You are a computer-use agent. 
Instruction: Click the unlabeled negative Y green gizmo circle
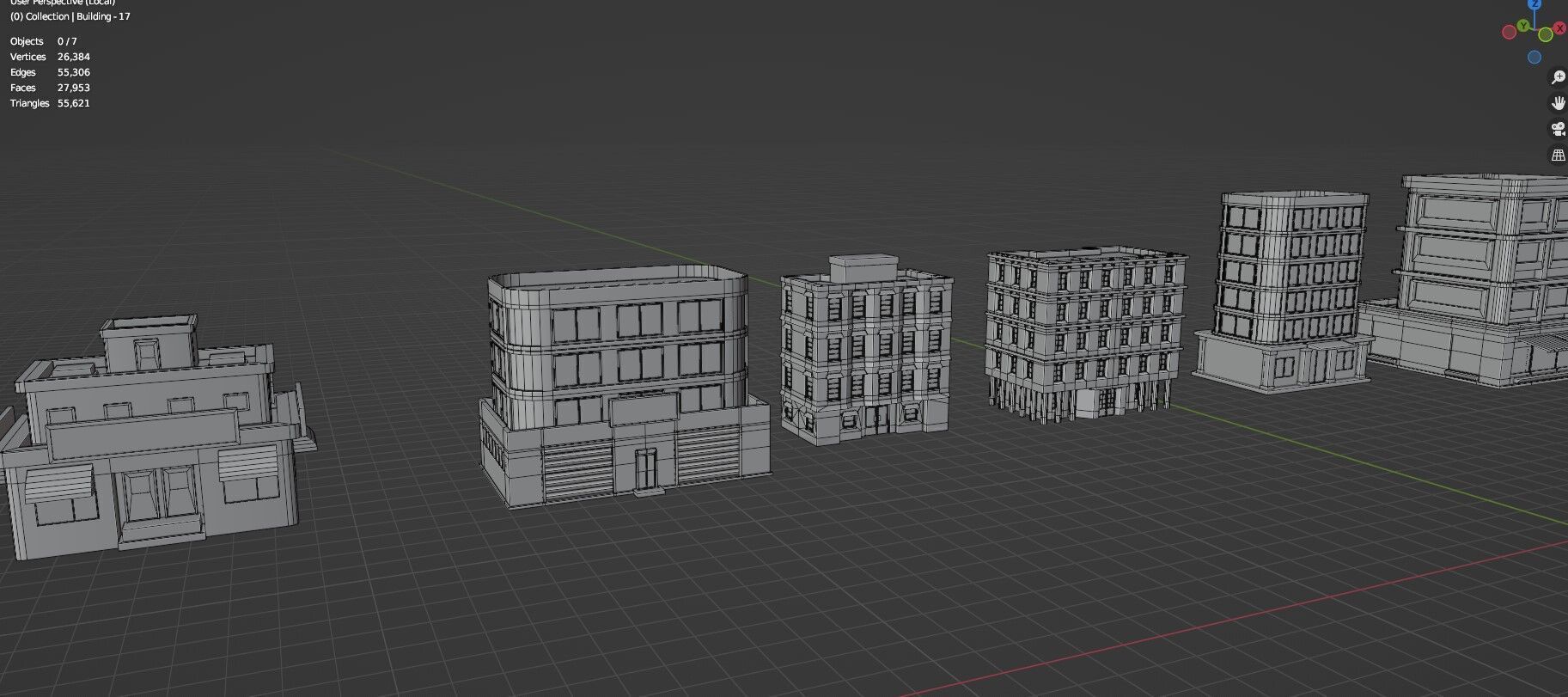tap(1546, 34)
